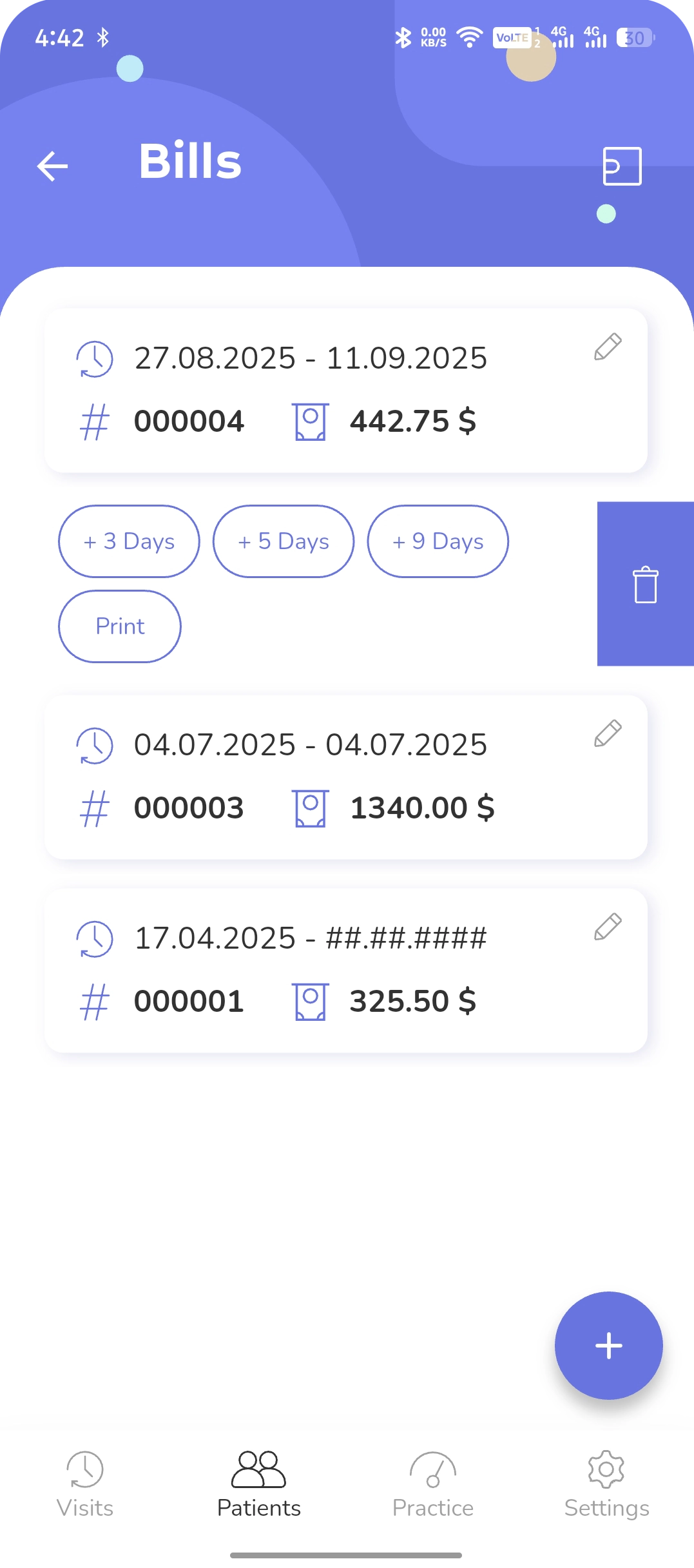Select the bill card with amount 325.50 $

345,971
